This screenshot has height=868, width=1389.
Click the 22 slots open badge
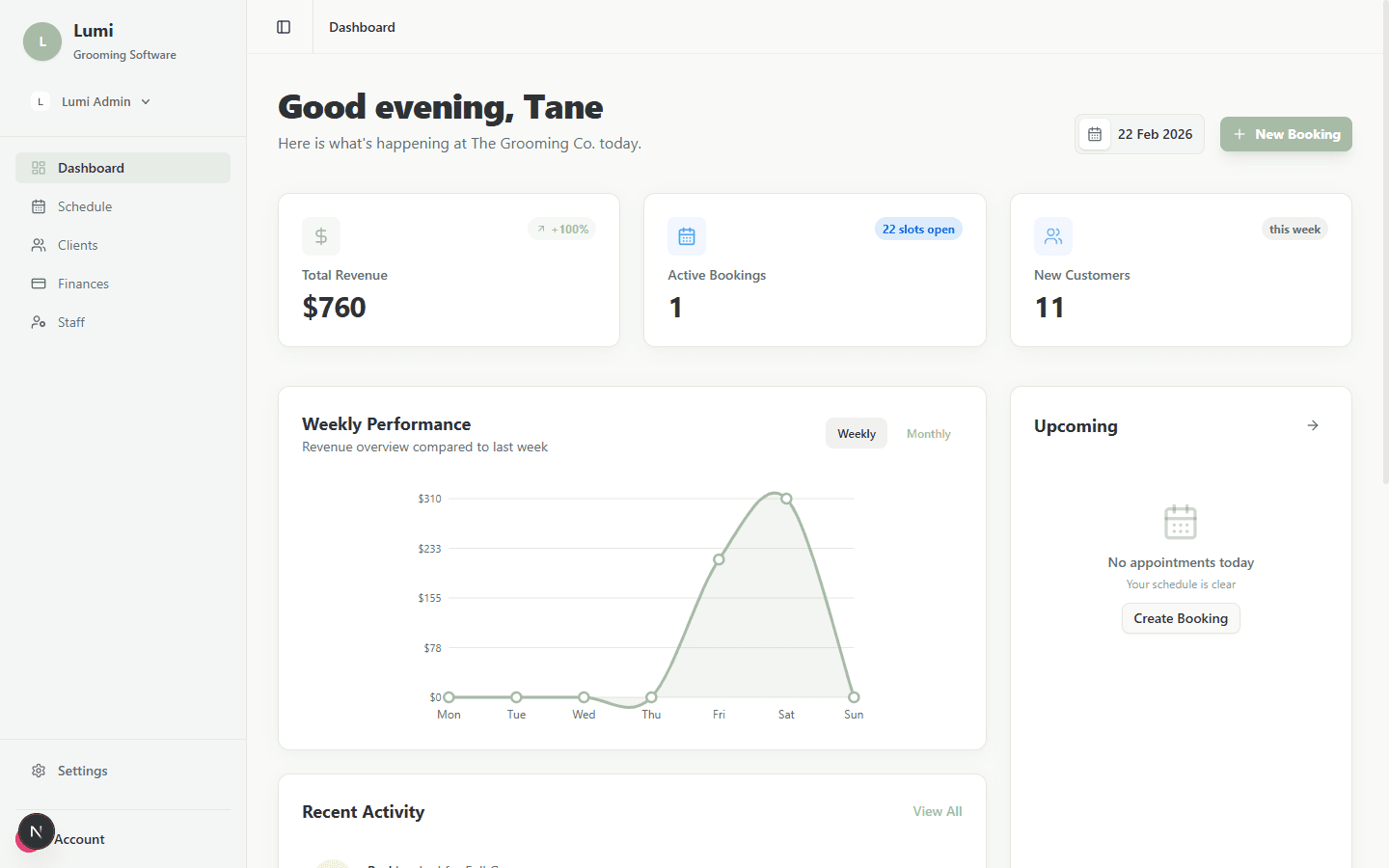917,229
